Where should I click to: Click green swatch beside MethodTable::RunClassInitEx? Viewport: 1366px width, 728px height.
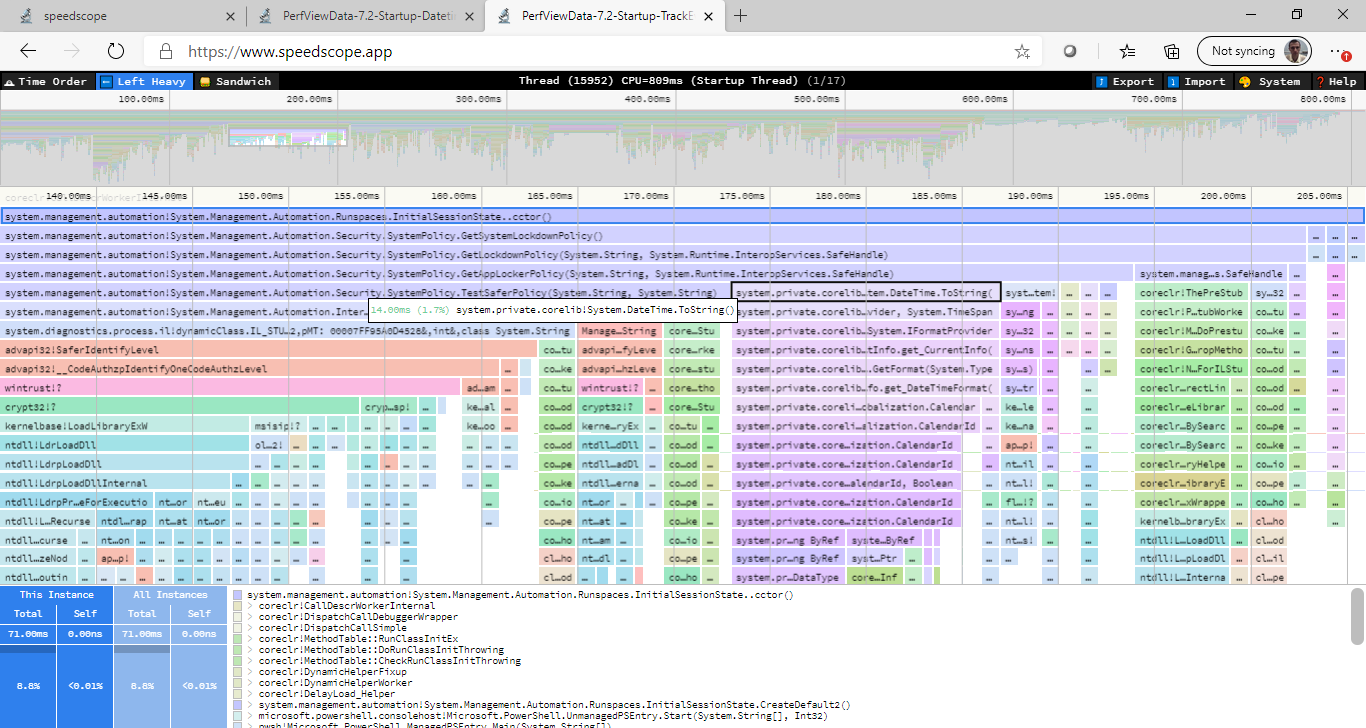238,639
